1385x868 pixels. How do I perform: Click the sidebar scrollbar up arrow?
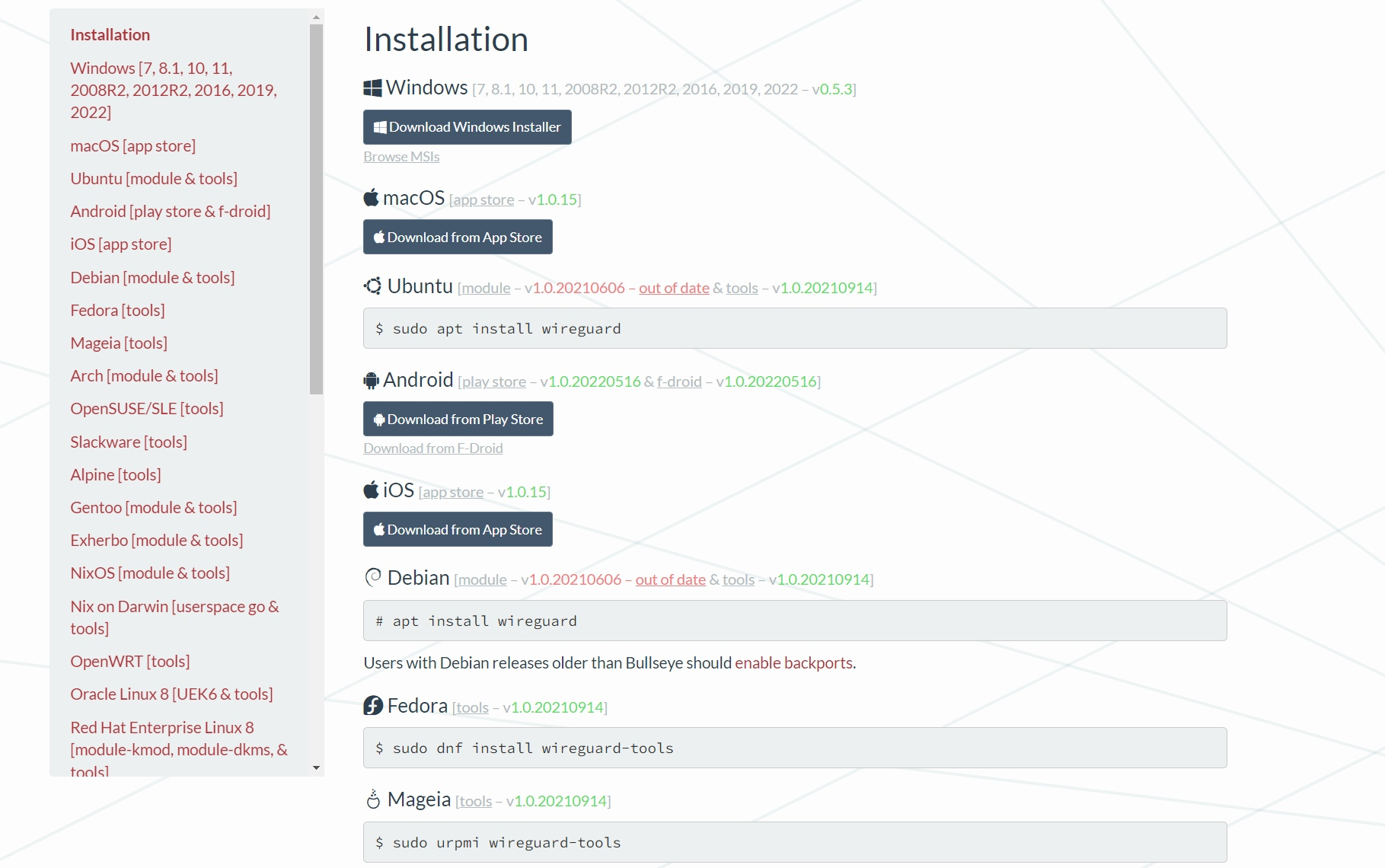click(317, 17)
